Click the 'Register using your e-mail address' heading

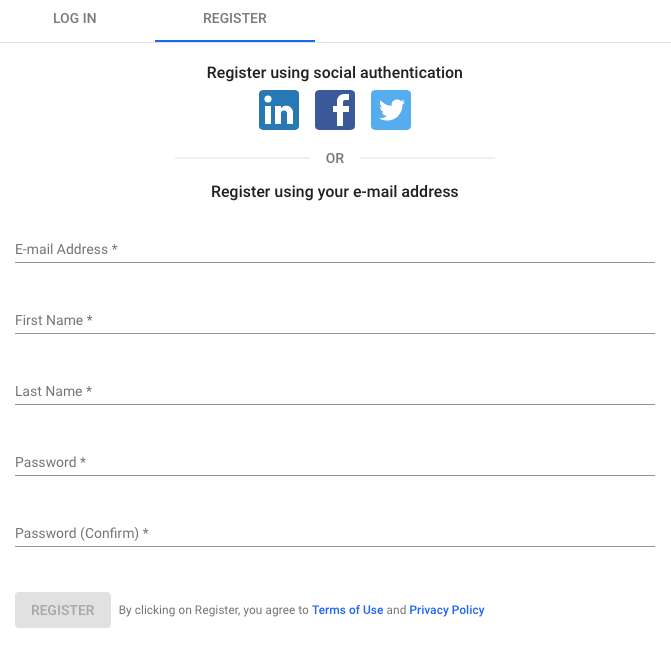click(335, 192)
